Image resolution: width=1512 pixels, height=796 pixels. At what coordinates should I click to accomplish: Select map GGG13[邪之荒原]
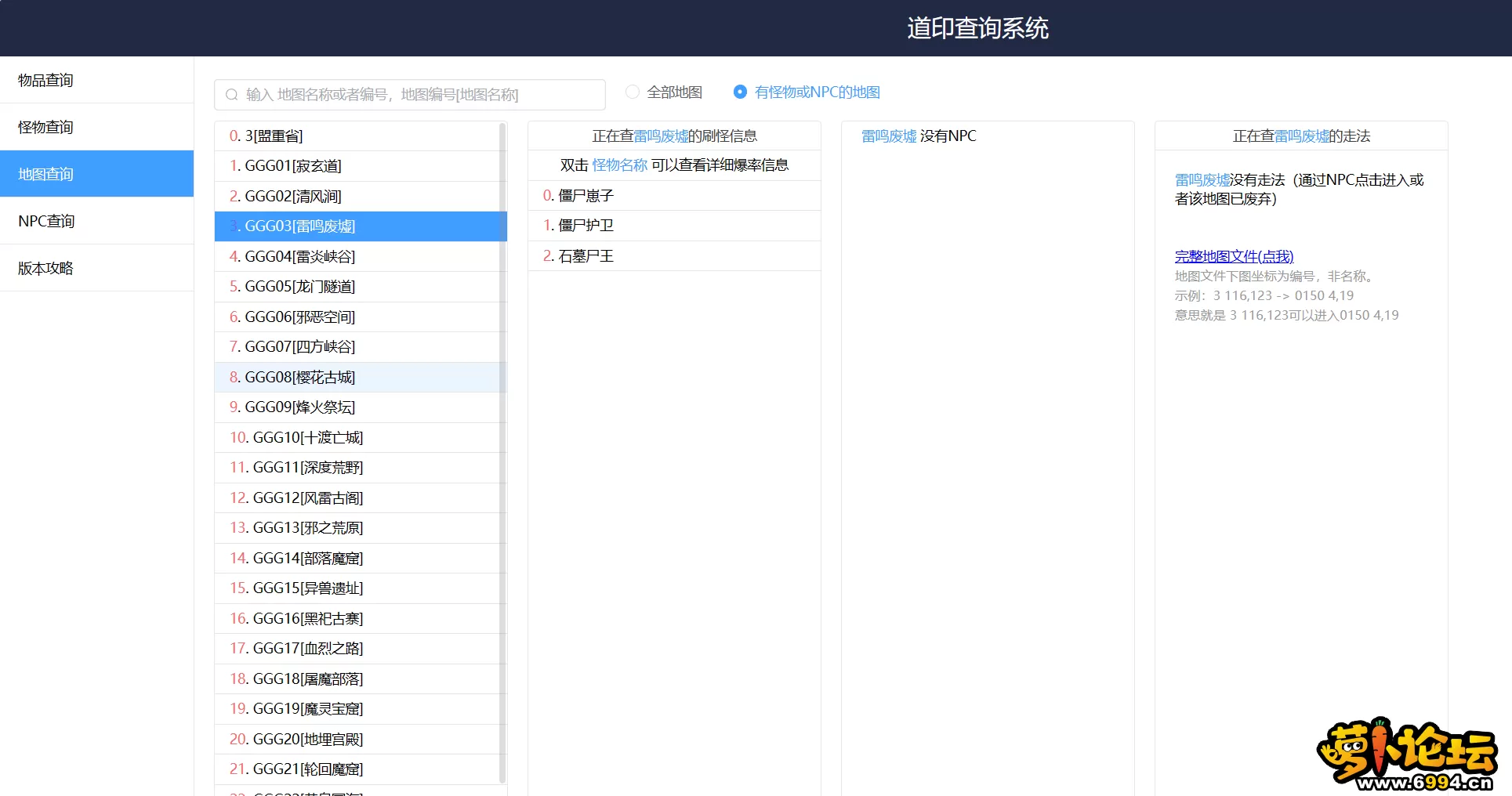tap(361, 528)
